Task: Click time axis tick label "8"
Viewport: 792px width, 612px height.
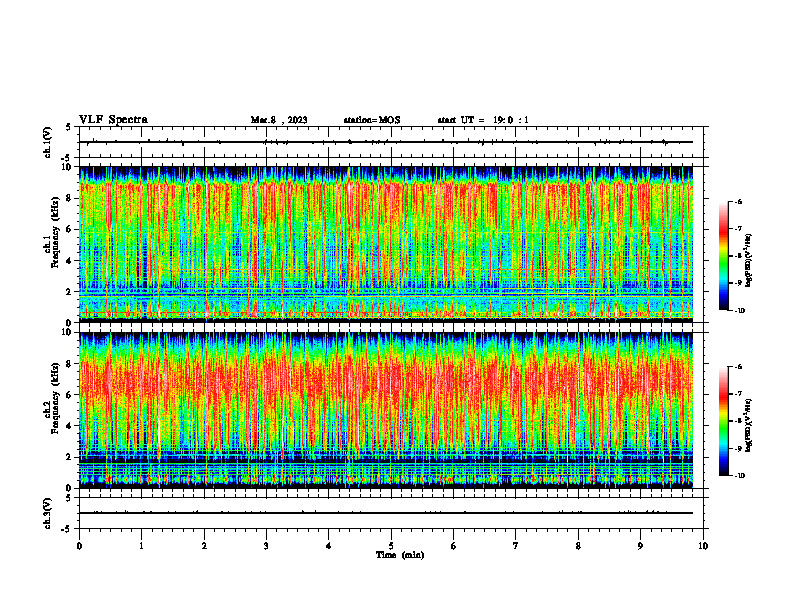Action: [x=578, y=546]
